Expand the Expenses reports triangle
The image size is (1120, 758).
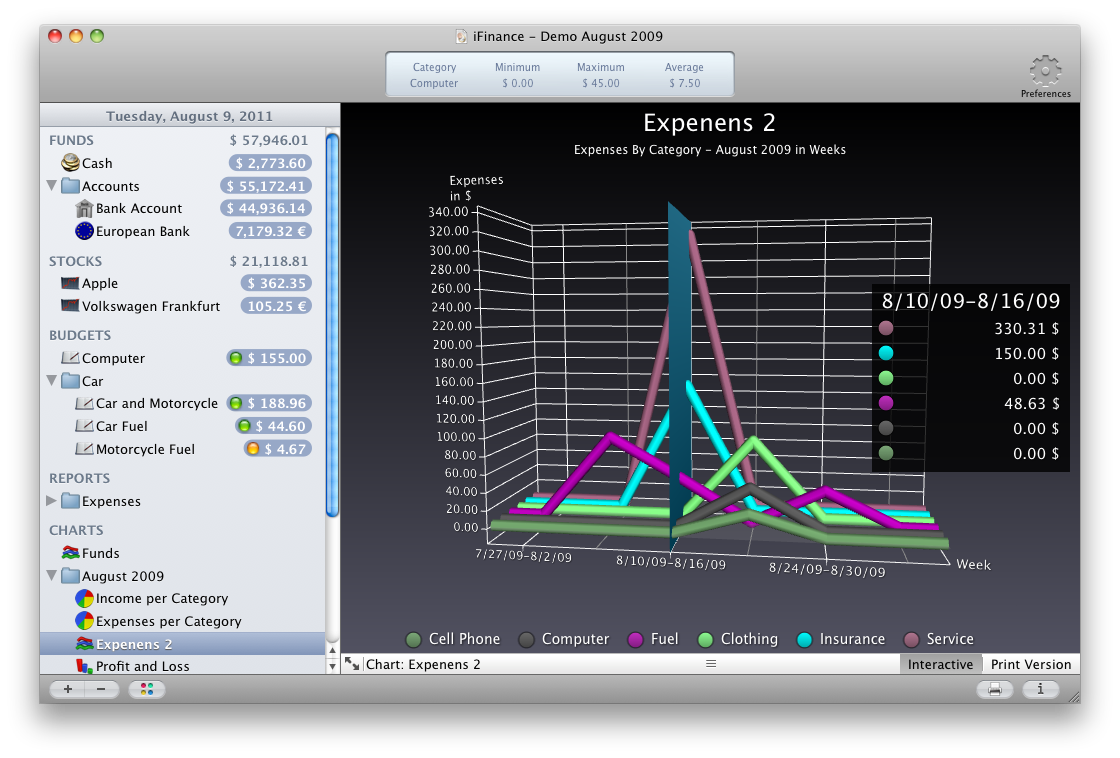coord(51,500)
